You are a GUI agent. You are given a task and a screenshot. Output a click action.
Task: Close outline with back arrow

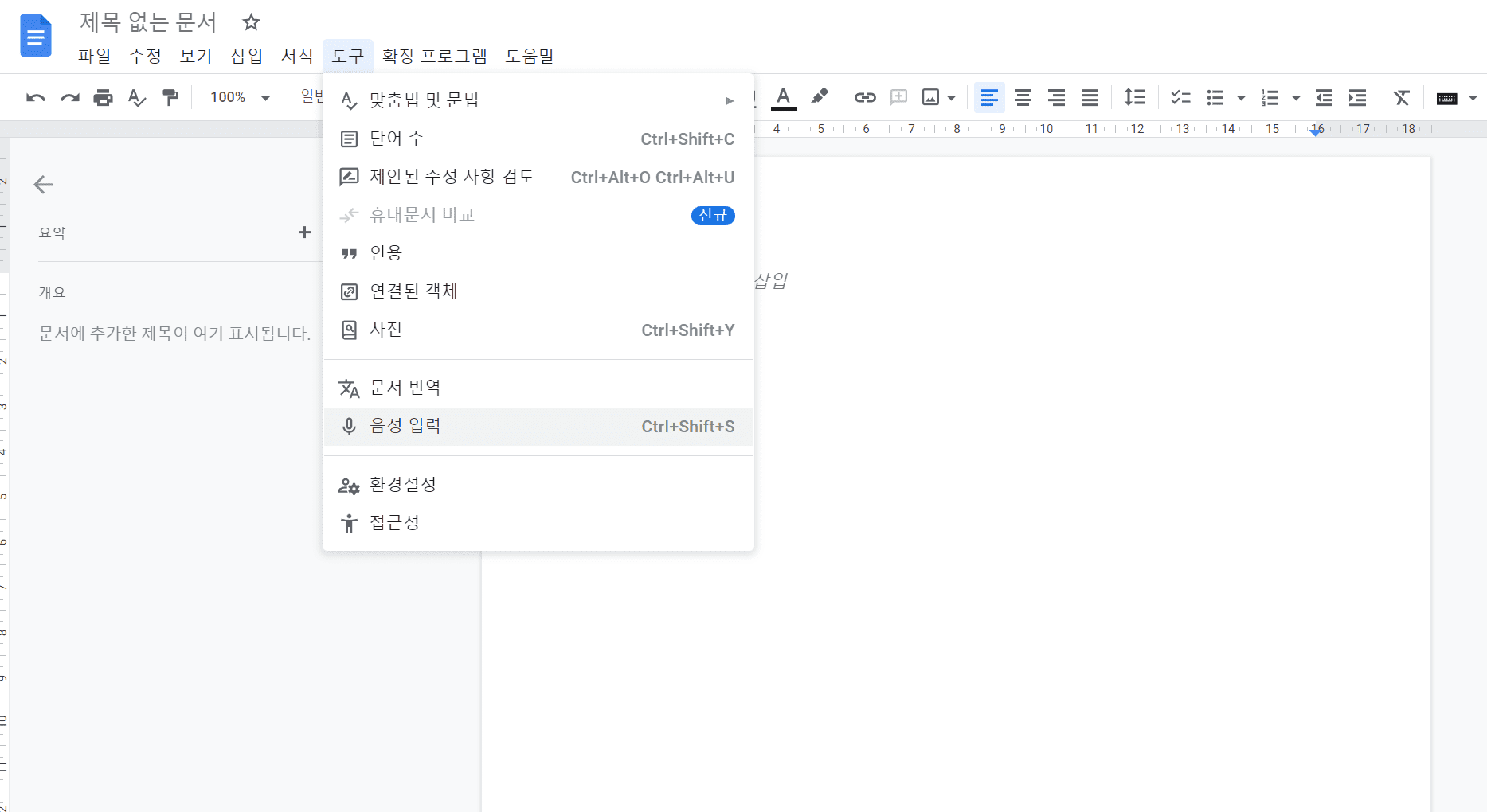pyautogui.click(x=43, y=185)
